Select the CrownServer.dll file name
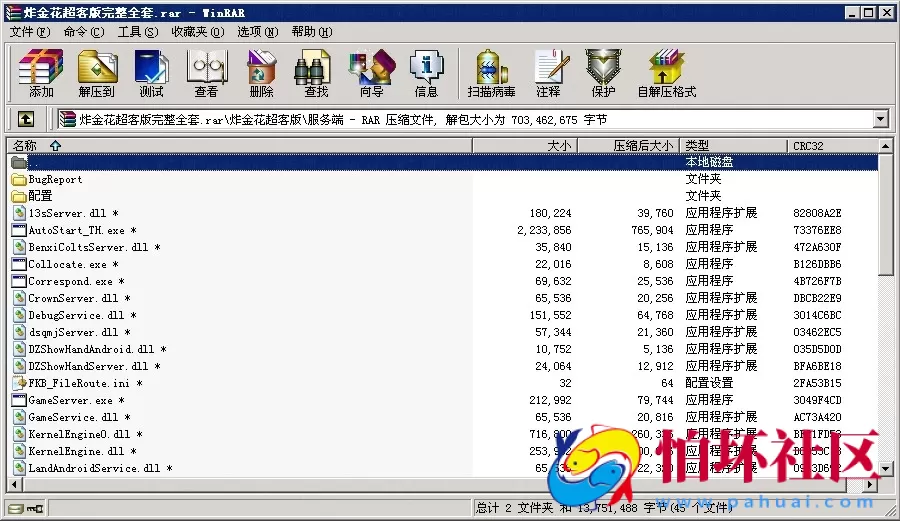The height and width of the screenshot is (521, 900). pos(73,298)
